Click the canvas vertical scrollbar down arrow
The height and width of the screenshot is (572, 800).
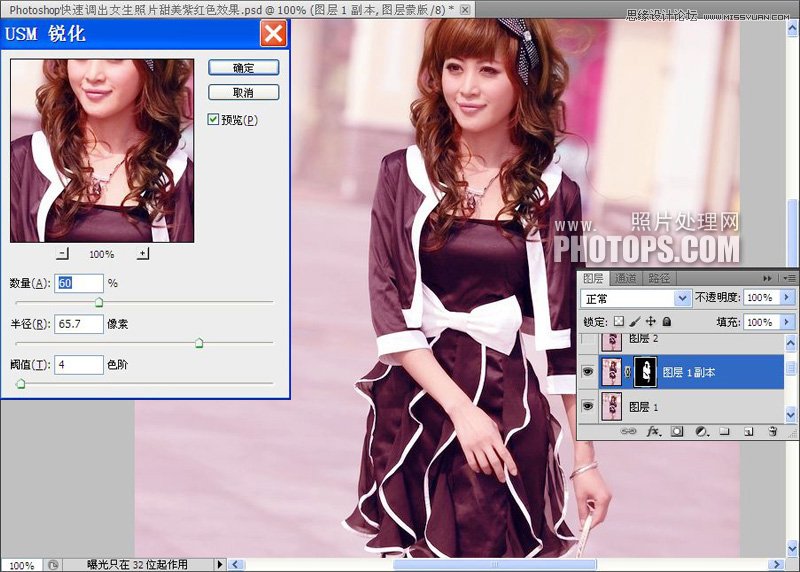click(793, 549)
